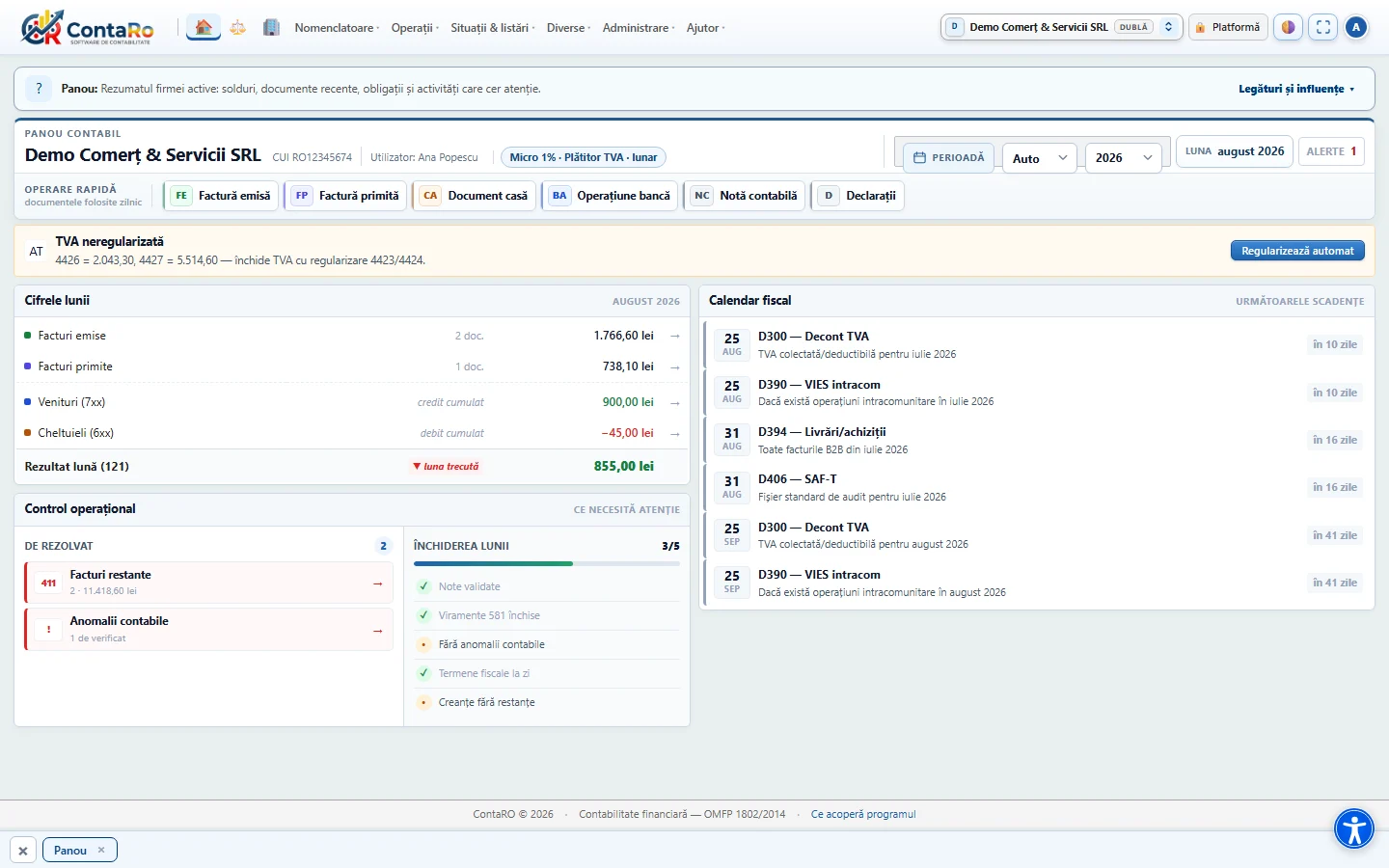Screen dimensions: 1389x868
Task: Expand Legături și influențe dropdown
Action: (1296, 89)
